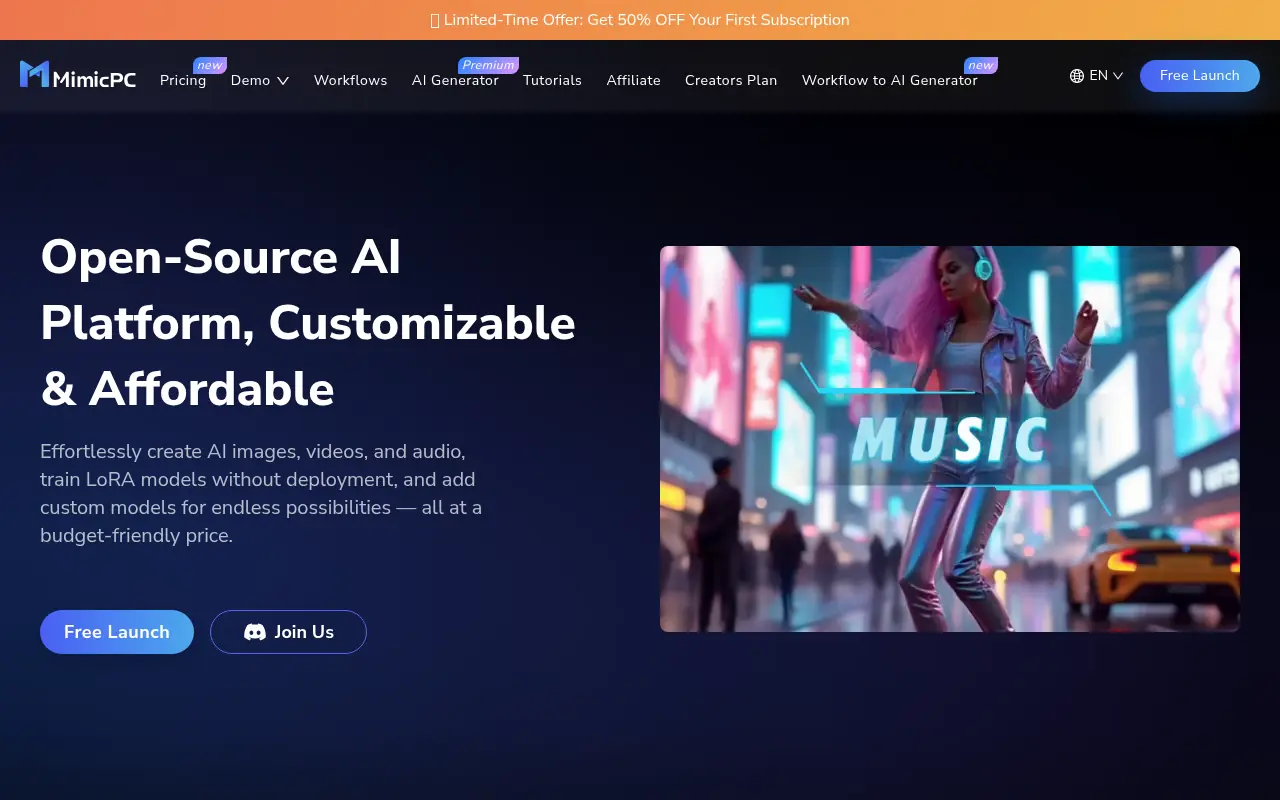Viewport: 1280px width, 800px height.
Task: Click the Discord icon on Join Us button
Action: coord(255,632)
